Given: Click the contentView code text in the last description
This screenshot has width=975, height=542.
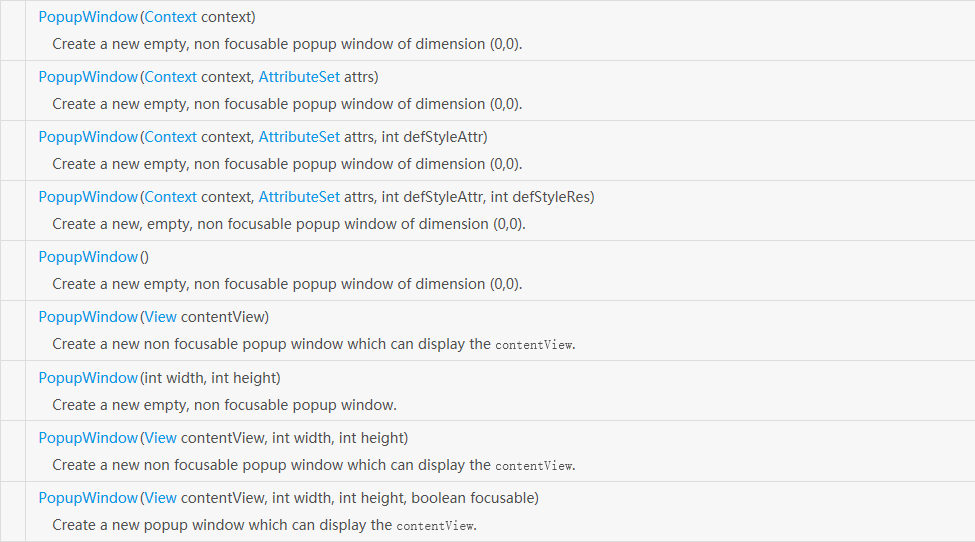Looking at the screenshot, I should [435, 526].
